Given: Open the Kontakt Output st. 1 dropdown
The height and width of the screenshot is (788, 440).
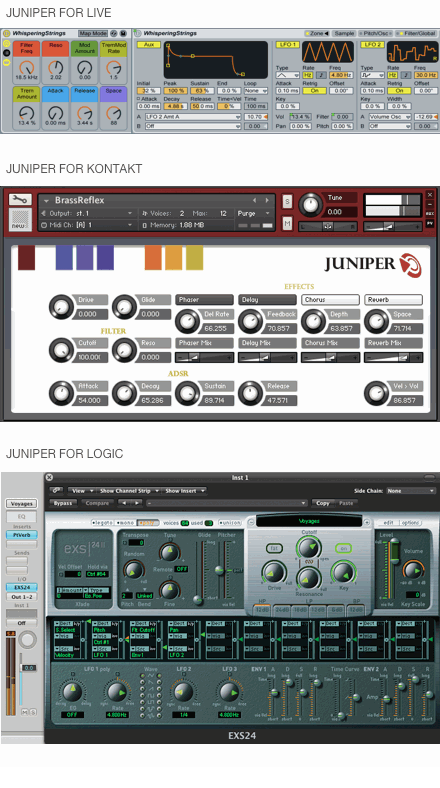Looking at the screenshot, I should (86, 214).
